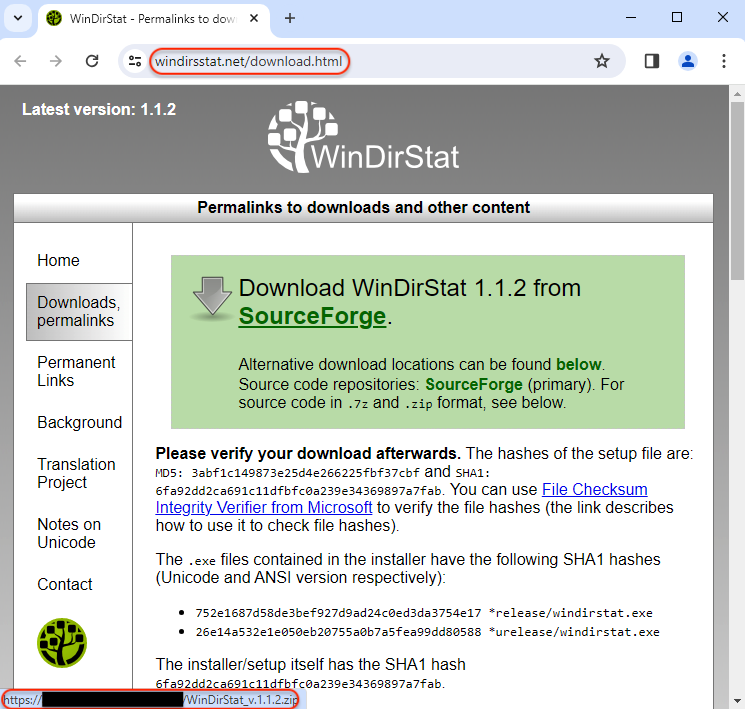The height and width of the screenshot is (709, 745).
Task: Open Notes on Unicode in sidebar
Action: (69, 533)
